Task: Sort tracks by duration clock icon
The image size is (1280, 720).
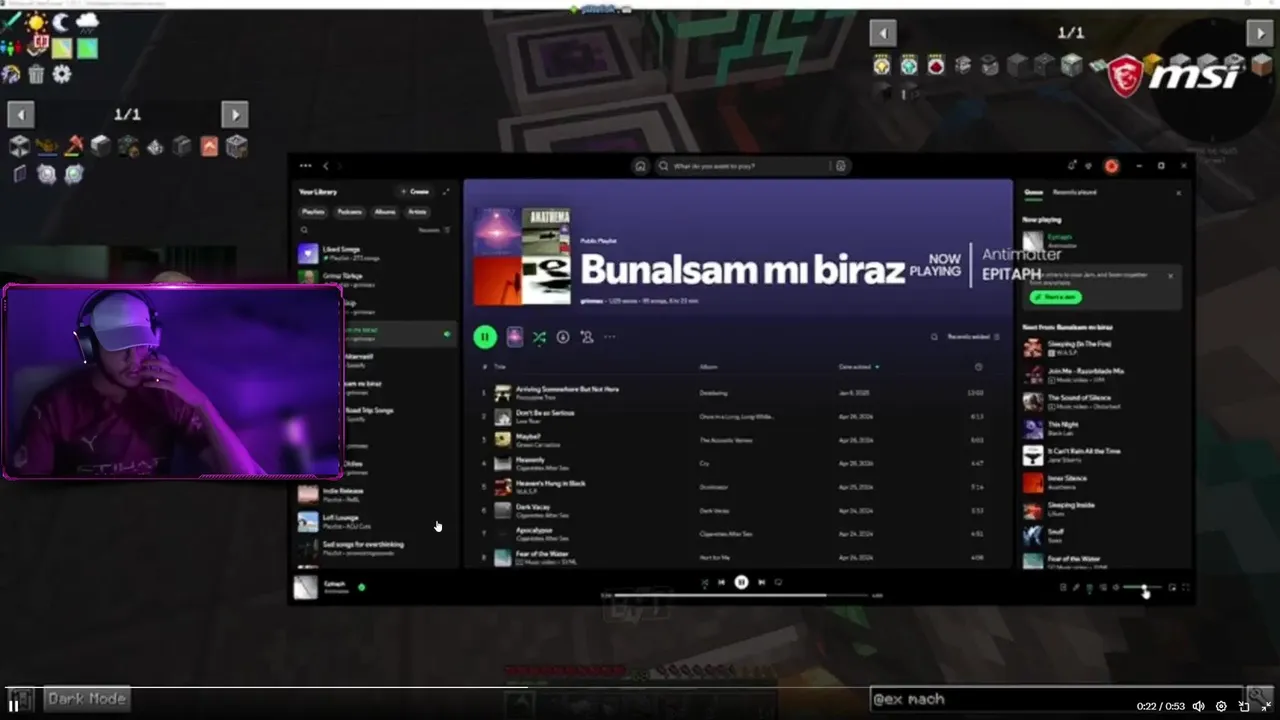Action: tap(978, 367)
